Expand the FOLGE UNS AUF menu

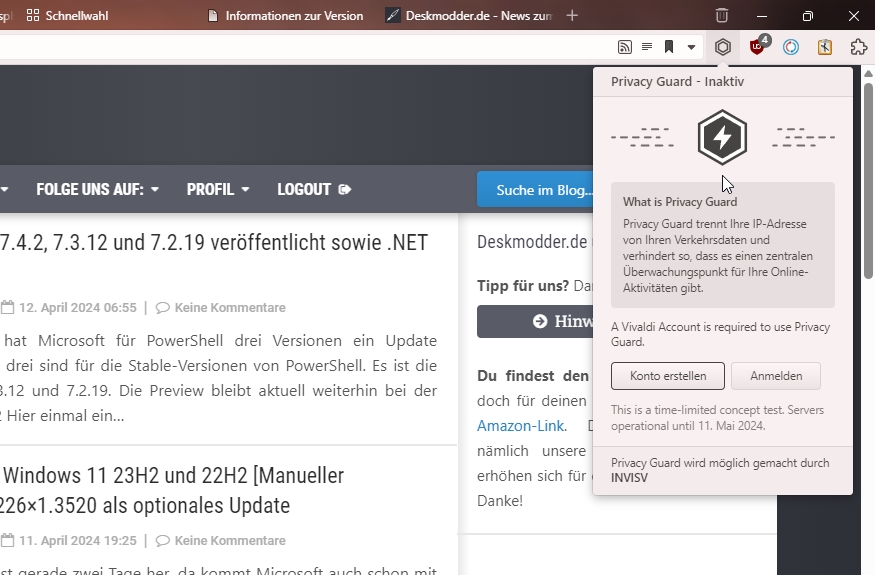click(98, 189)
